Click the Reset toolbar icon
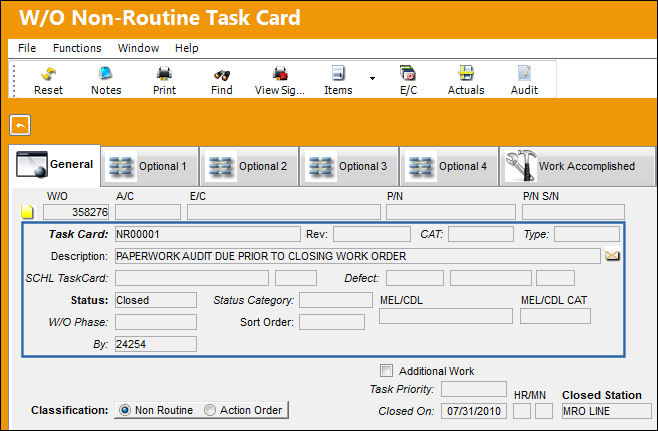The height and width of the screenshot is (431, 658). 48,74
